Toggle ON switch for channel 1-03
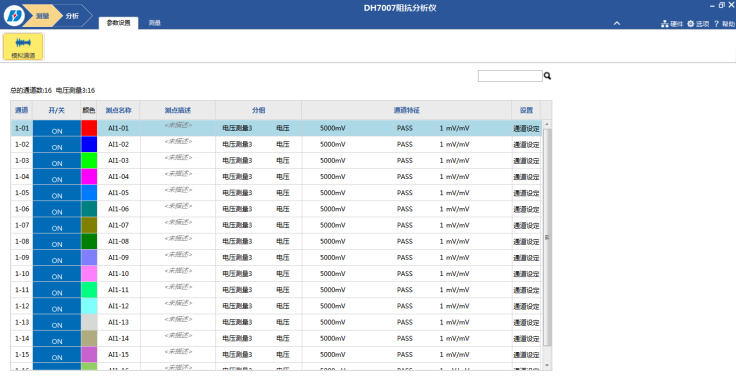Image resolution: width=736 pixels, height=392 pixels. (57, 161)
